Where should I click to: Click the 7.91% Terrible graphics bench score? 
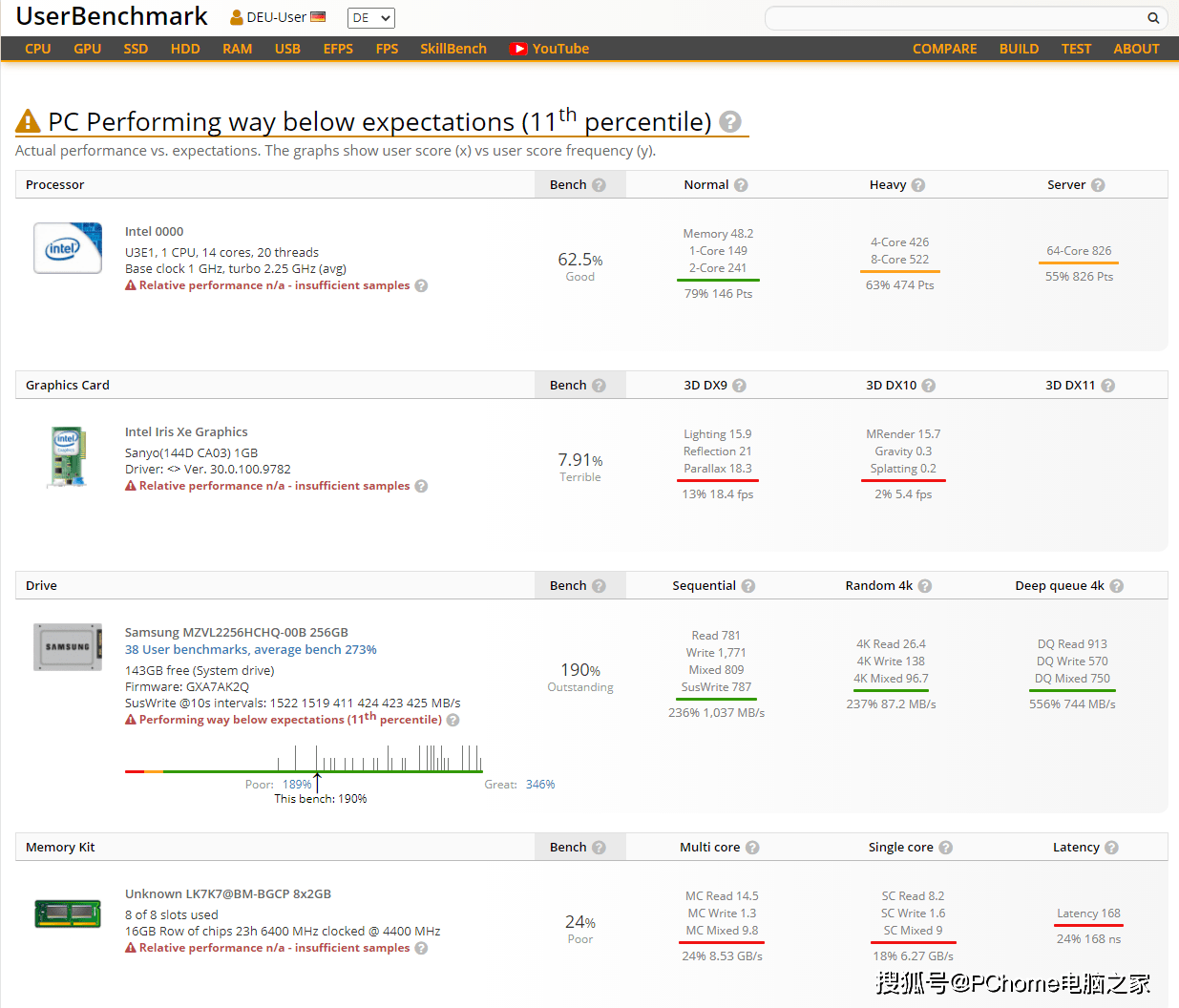coord(580,467)
